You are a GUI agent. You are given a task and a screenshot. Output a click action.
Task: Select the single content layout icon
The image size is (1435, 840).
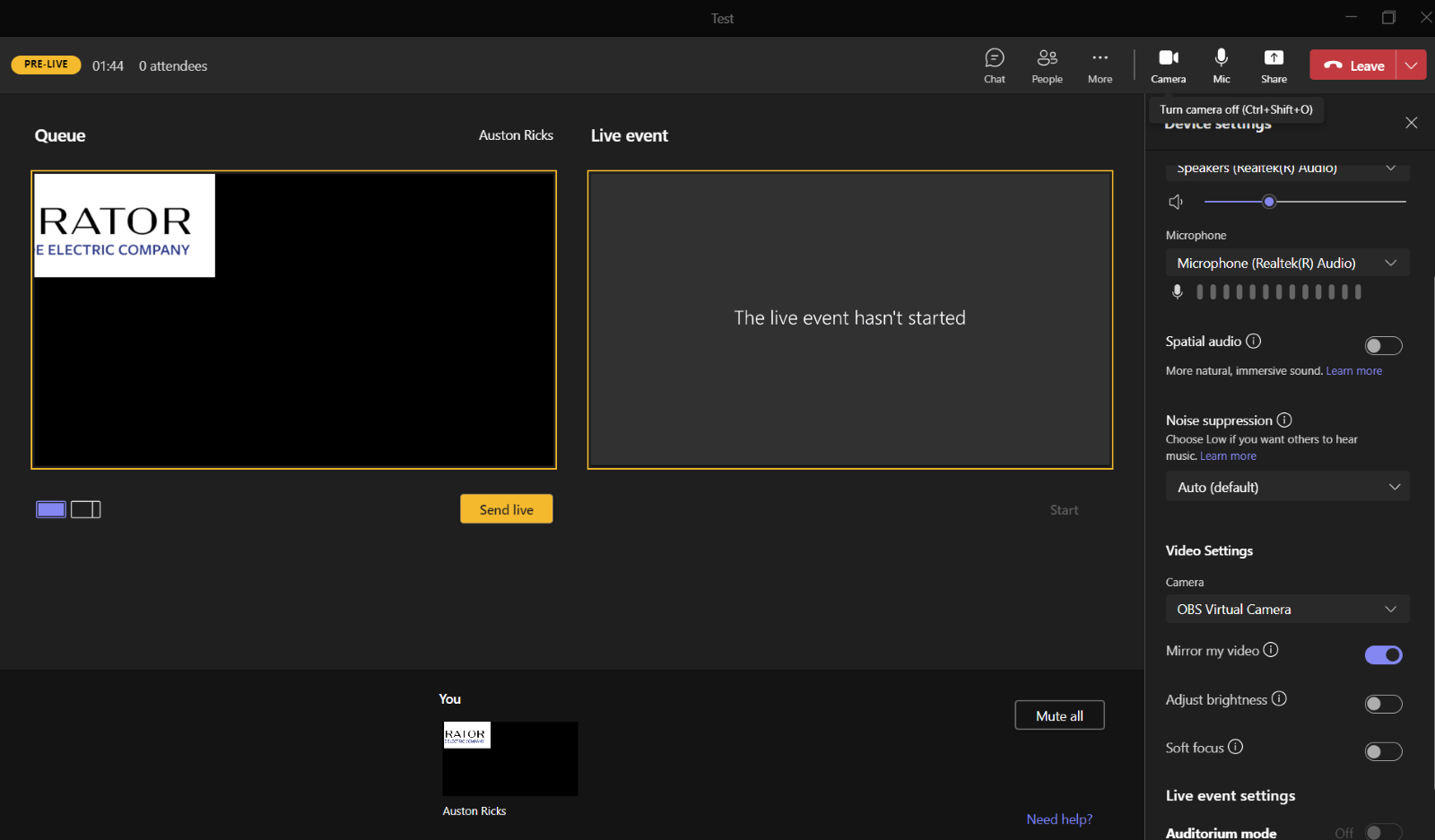(51, 509)
